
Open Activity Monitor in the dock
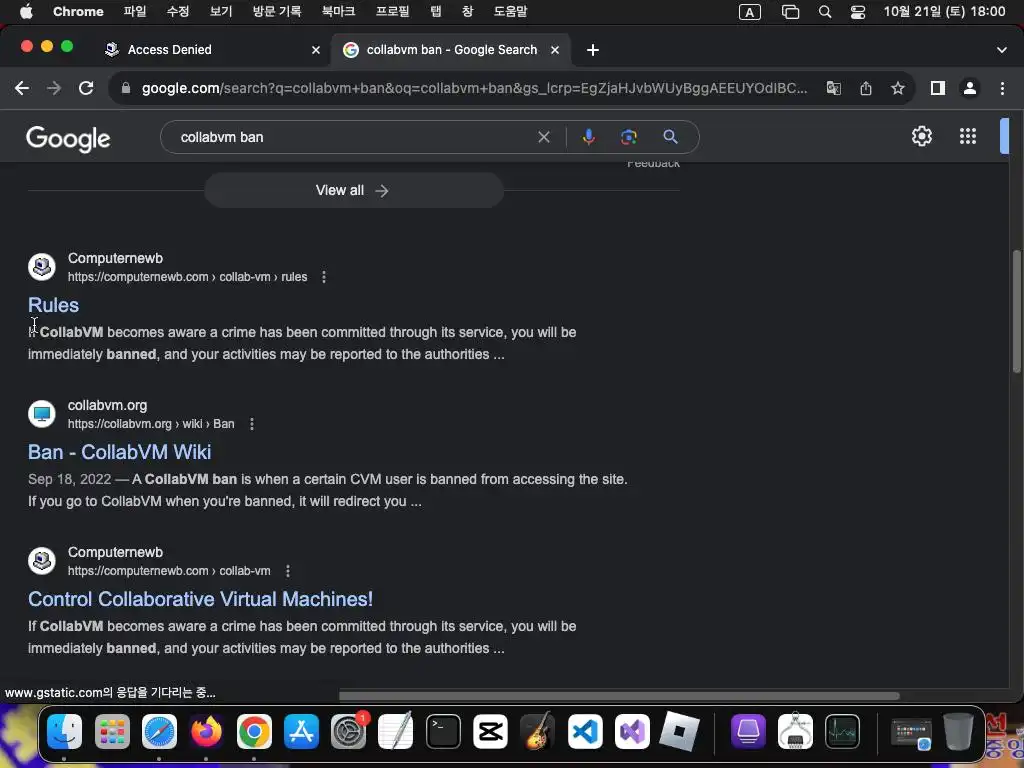(x=842, y=731)
